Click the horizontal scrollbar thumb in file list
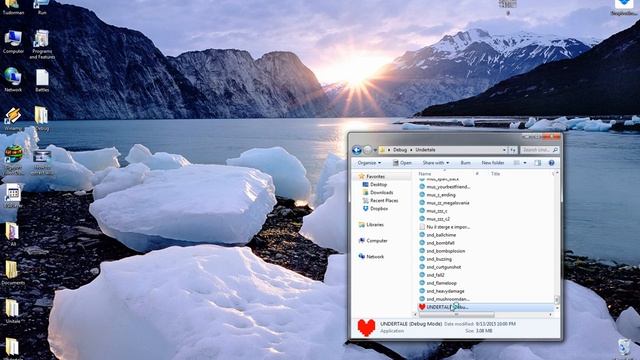640x360 pixels. click(x=456, y=314)
